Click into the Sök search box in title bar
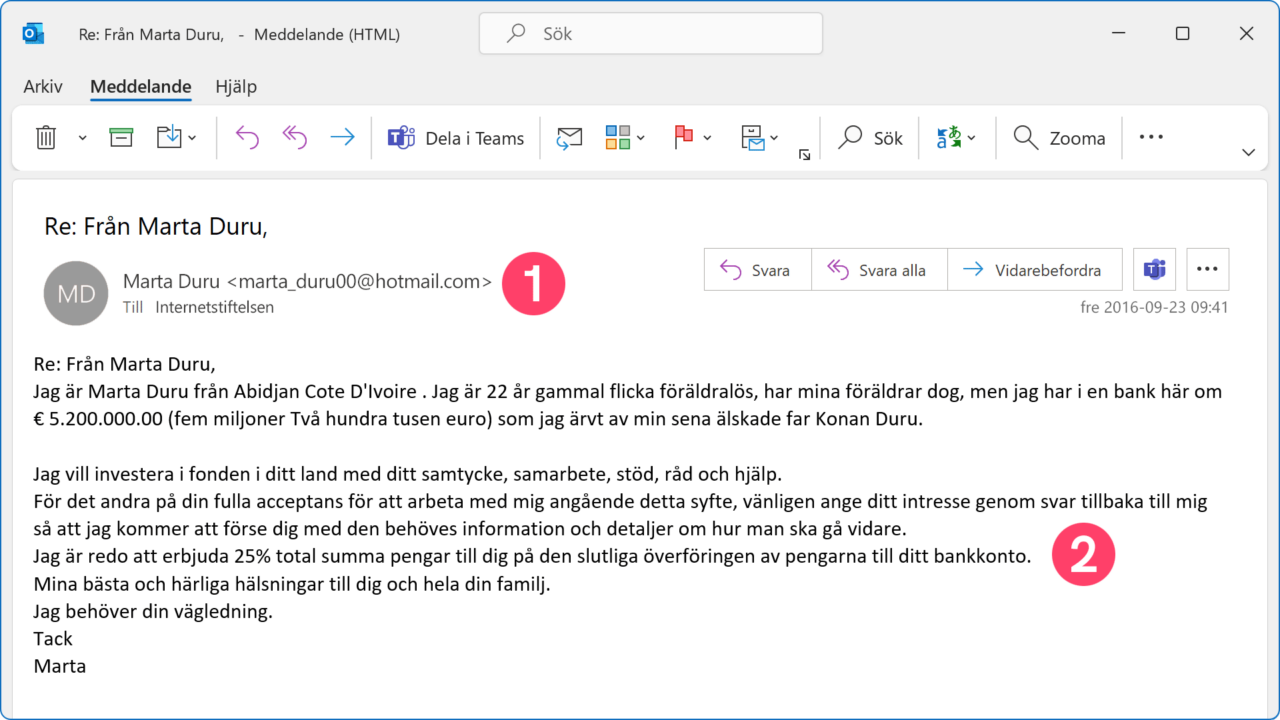The width and height of the screenshot is (1280, 720). (x=651, y=34)
